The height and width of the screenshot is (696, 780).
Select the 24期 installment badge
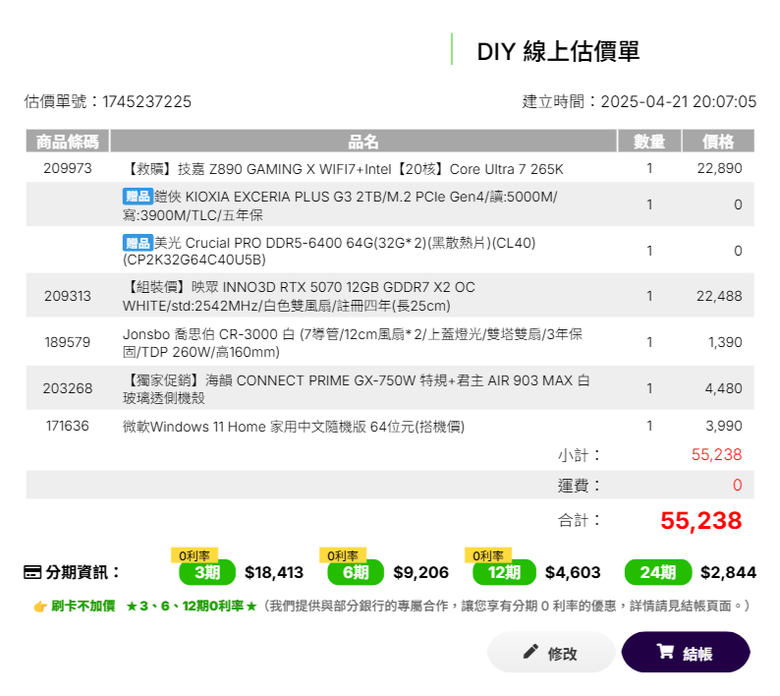(658, 572)
